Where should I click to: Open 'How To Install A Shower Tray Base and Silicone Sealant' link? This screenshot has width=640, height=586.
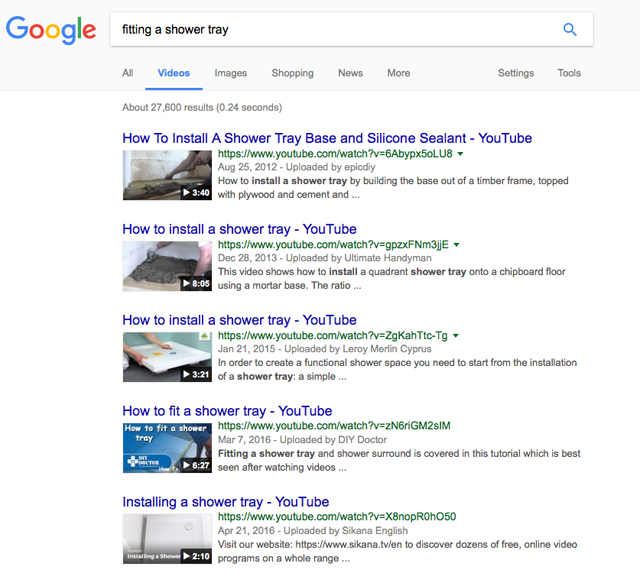pyautogui.click(x=327, y=138)
